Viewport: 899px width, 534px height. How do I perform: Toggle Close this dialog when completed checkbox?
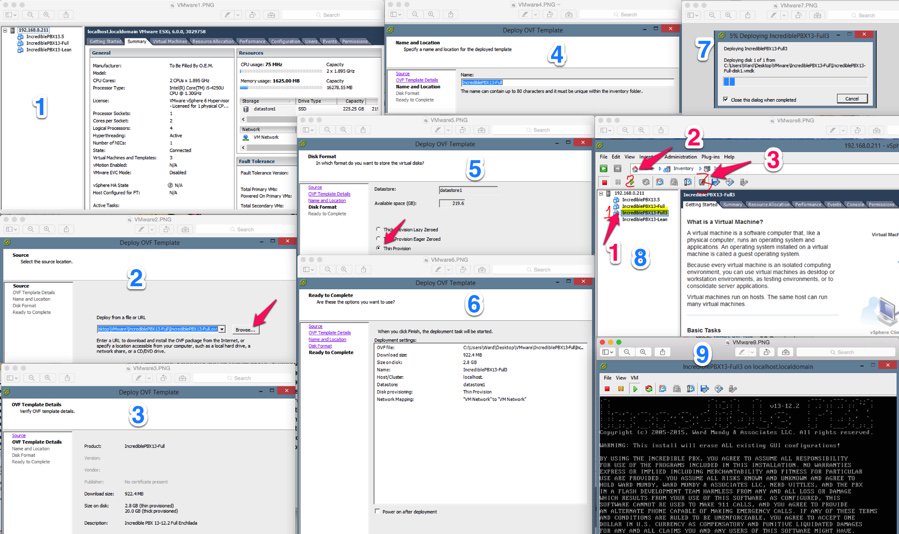tap(725, 99)
